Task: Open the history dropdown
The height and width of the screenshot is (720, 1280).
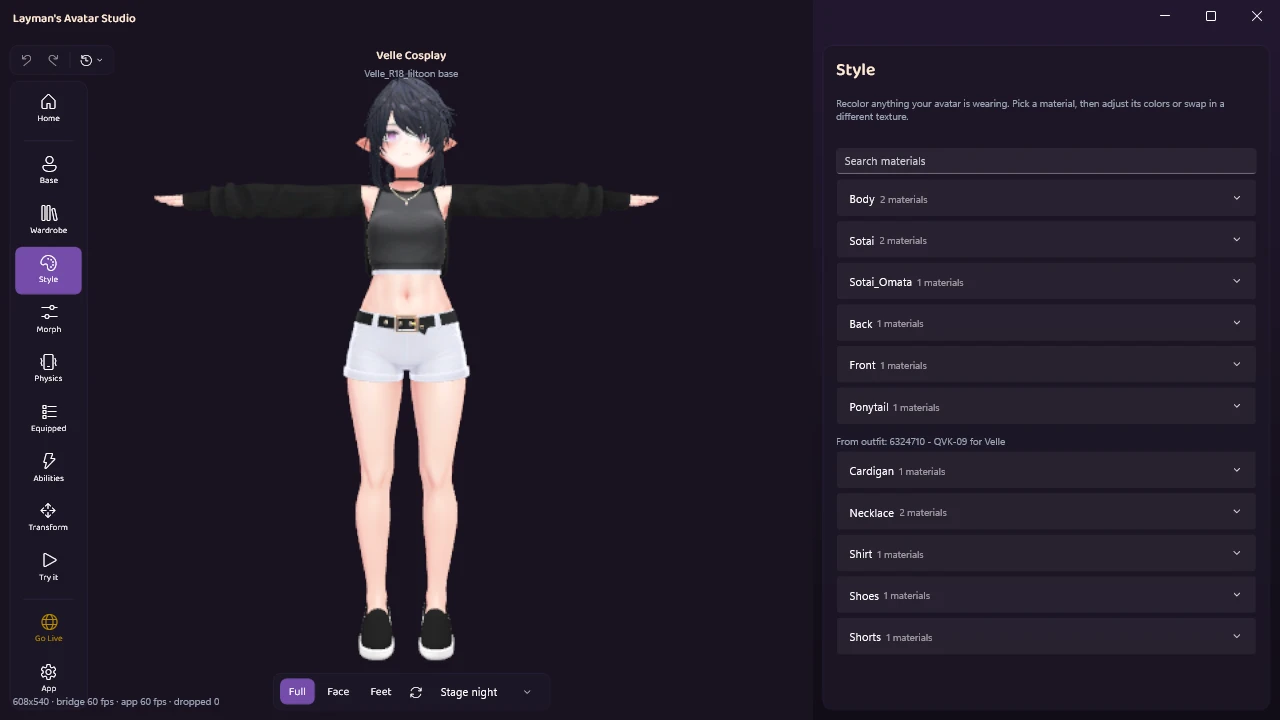Action: tap(91, 60)
